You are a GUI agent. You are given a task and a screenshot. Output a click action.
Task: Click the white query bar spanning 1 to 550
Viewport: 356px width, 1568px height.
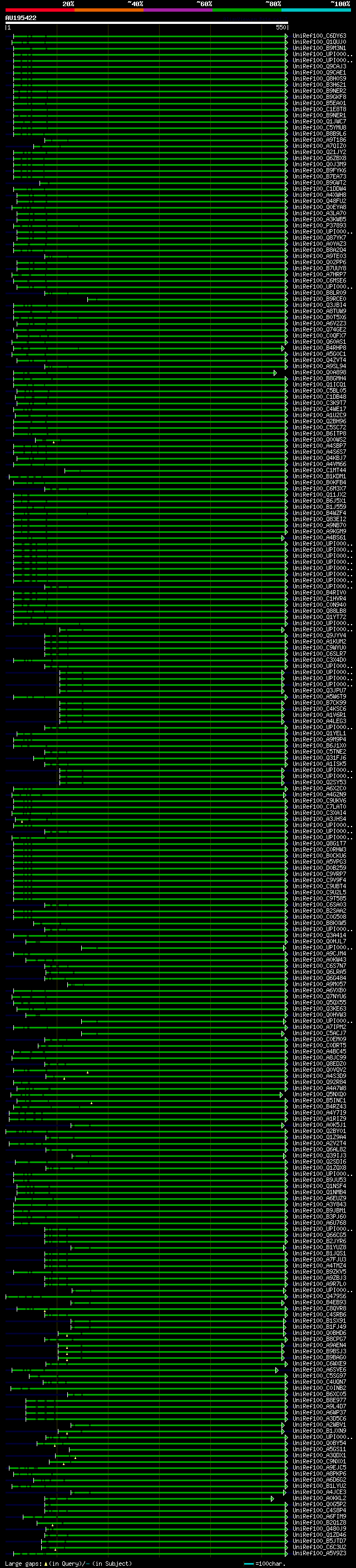[147, 22]
